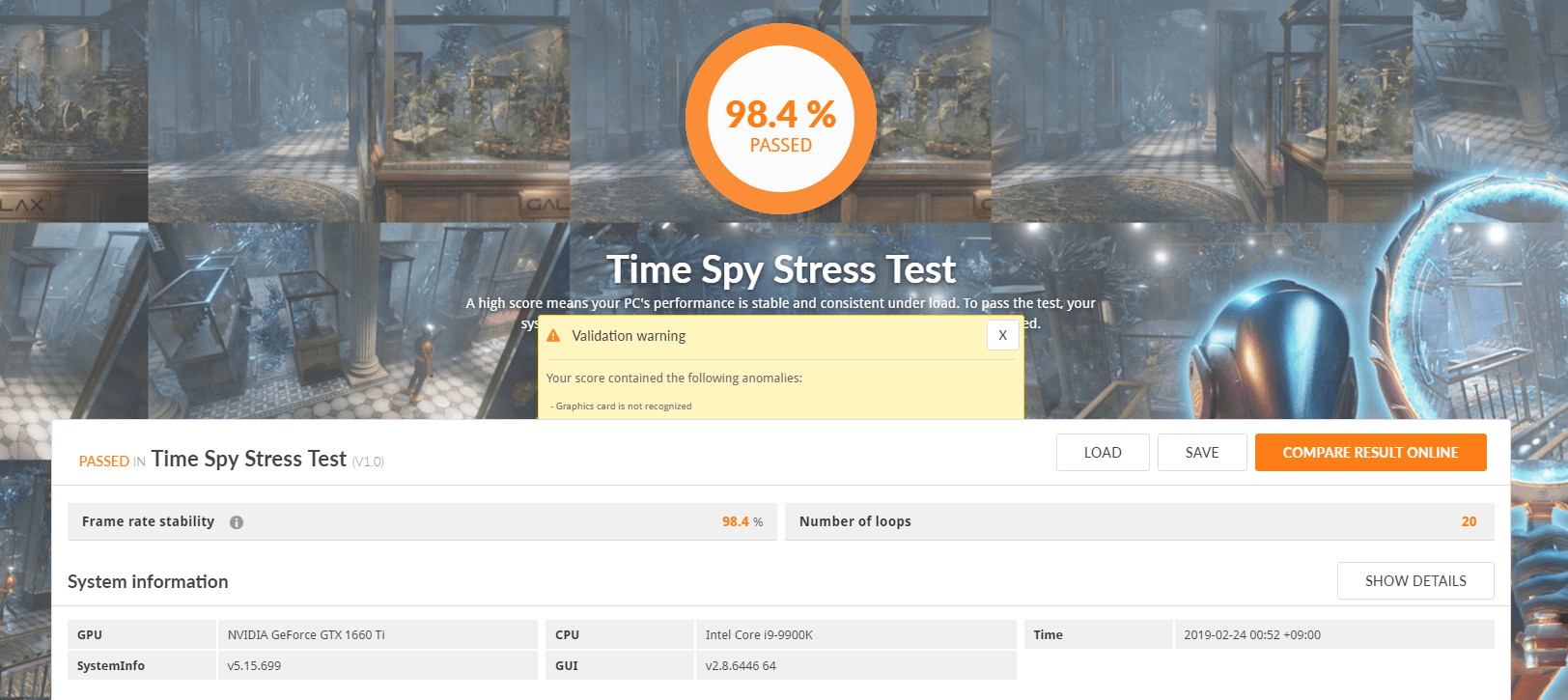This screenshot has width=1568, height=700.
Task: Click the System information heading
Action: point(148,581)
